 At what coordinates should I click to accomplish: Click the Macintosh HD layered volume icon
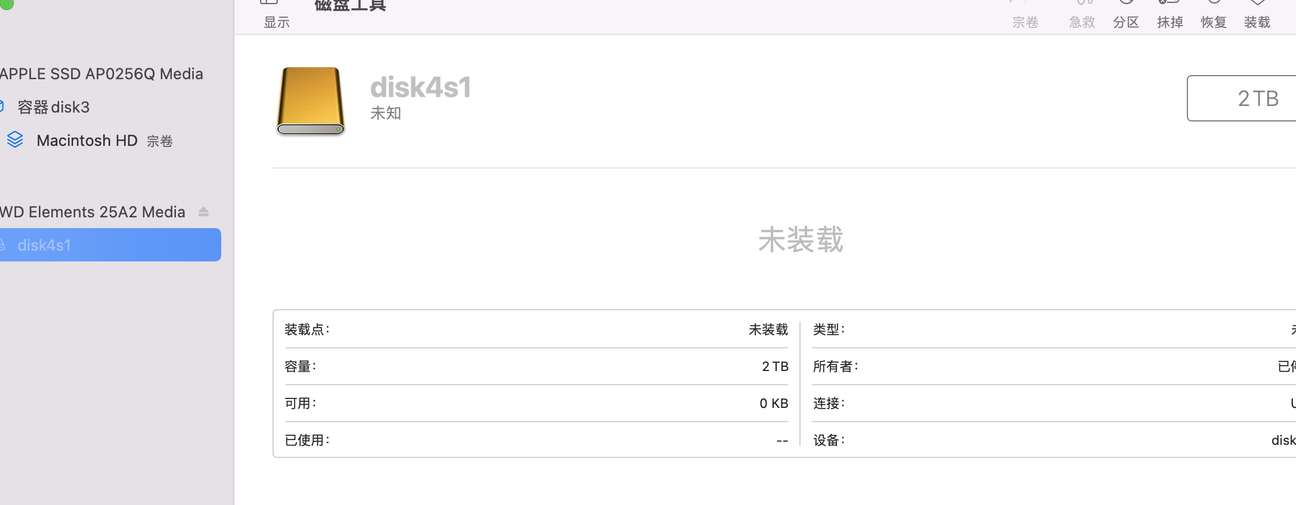coord(15,140)
